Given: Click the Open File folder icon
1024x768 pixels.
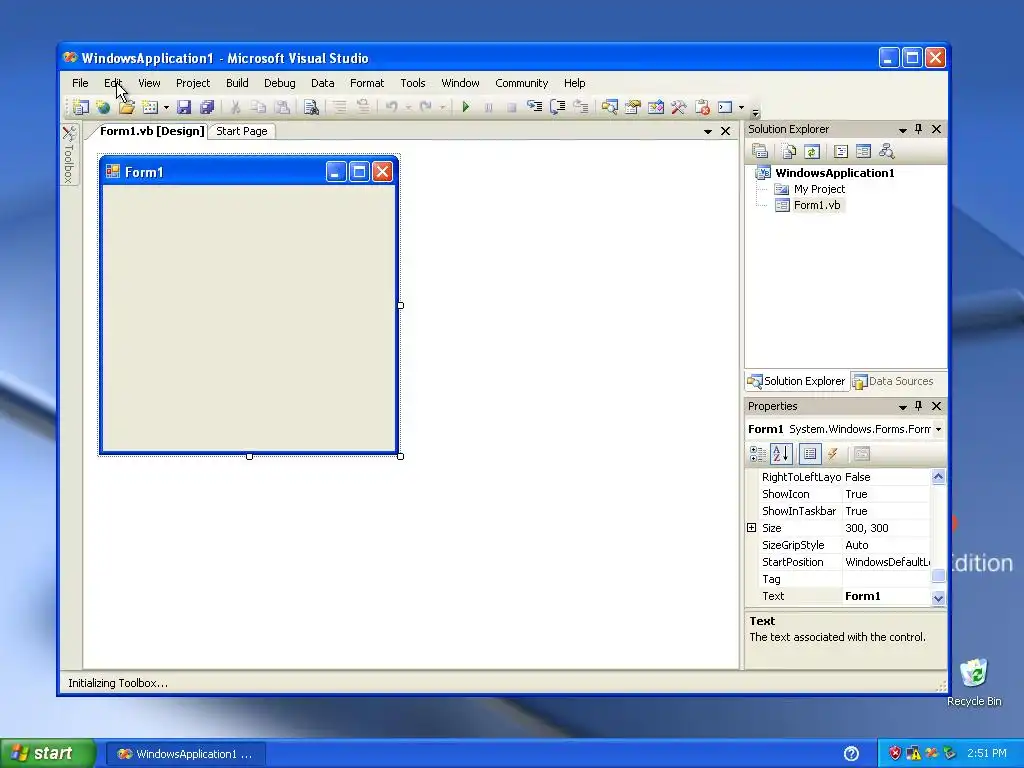Looking at the screenshot, I should [x=126, y=107].
